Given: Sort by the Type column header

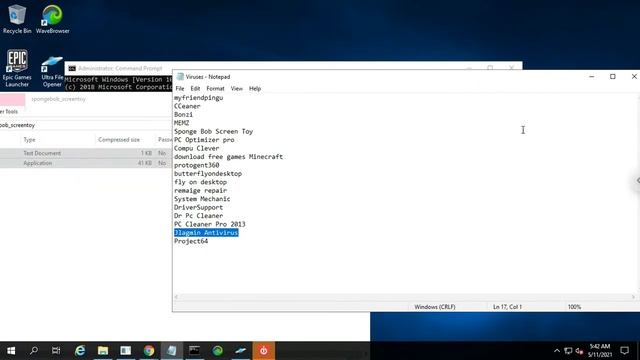Looking at the screenshot, I should point(29,140).
